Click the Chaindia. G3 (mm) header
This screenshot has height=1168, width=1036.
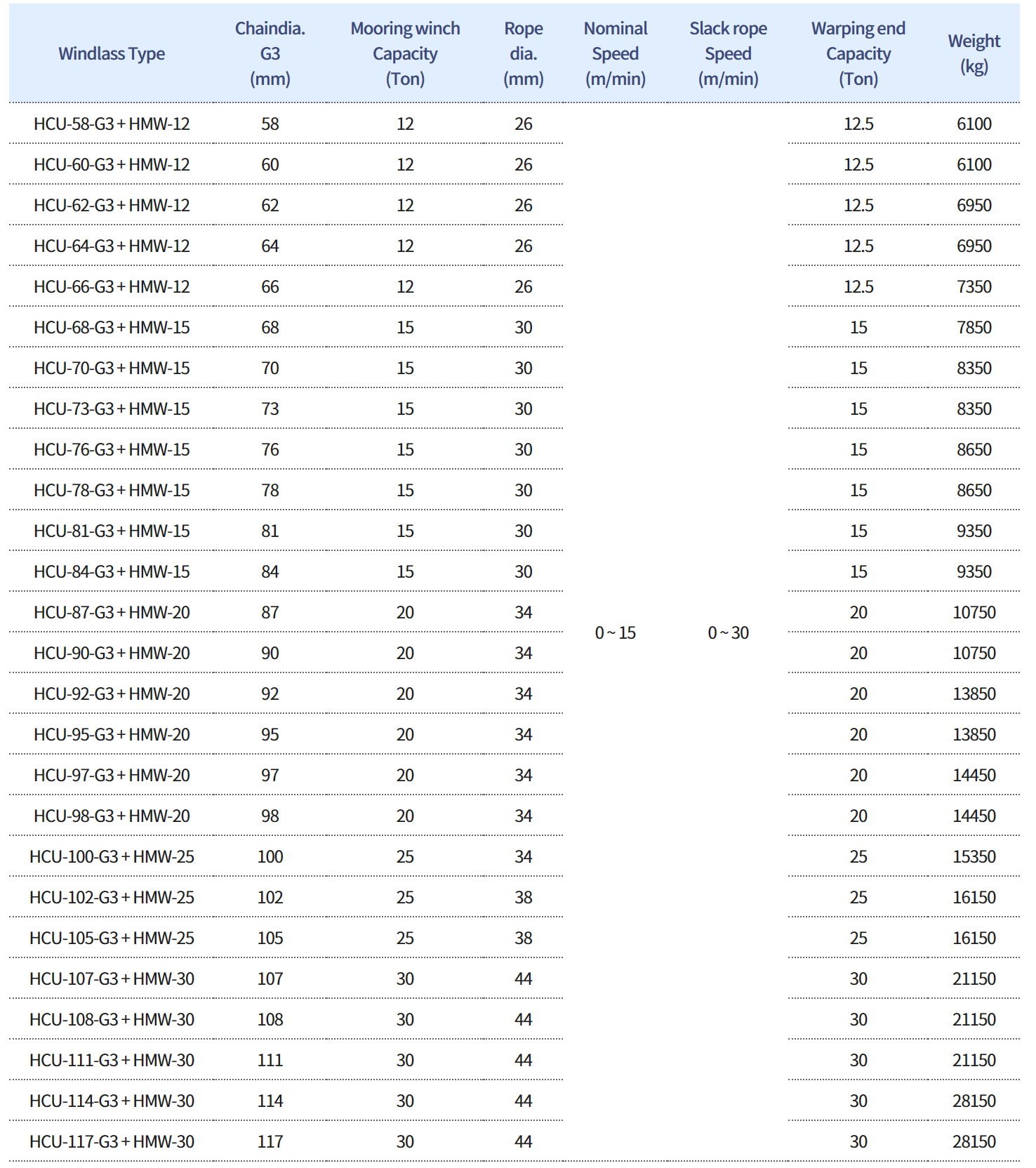(x=270, y=54)
